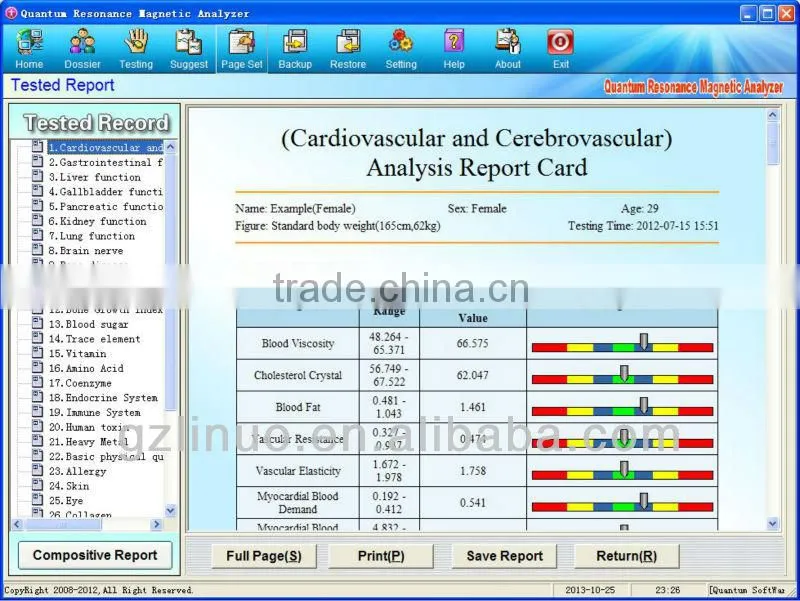Select 23.Allergy record
This screenshot has height=601, width=800.
(x=77, y=472)
